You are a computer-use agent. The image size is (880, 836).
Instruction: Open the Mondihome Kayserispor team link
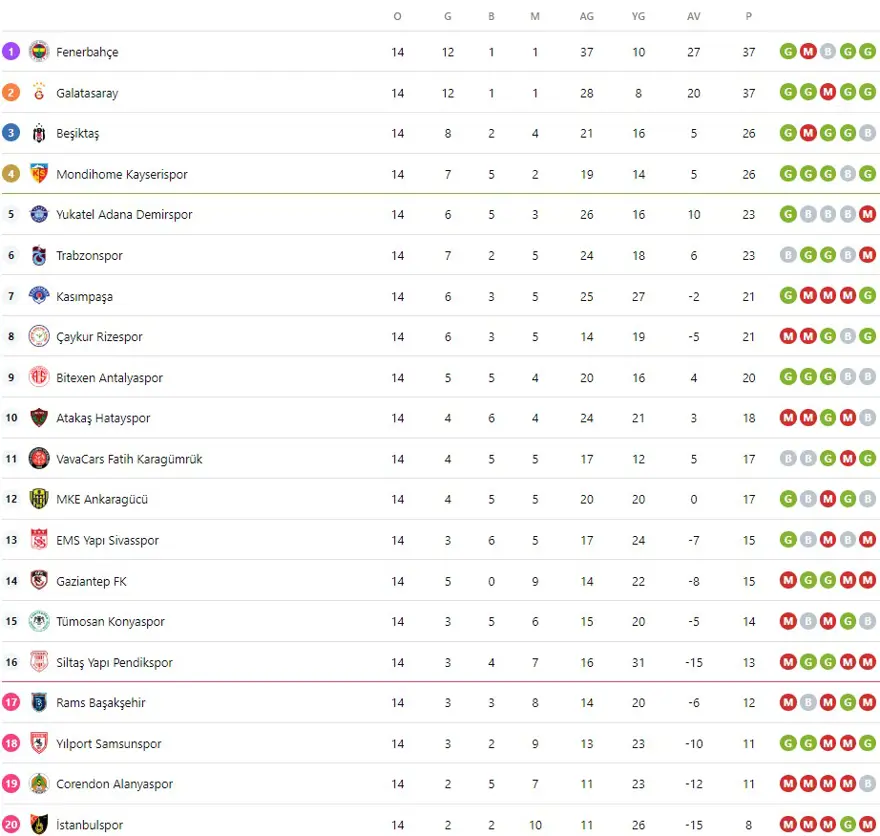coord(121,174)
